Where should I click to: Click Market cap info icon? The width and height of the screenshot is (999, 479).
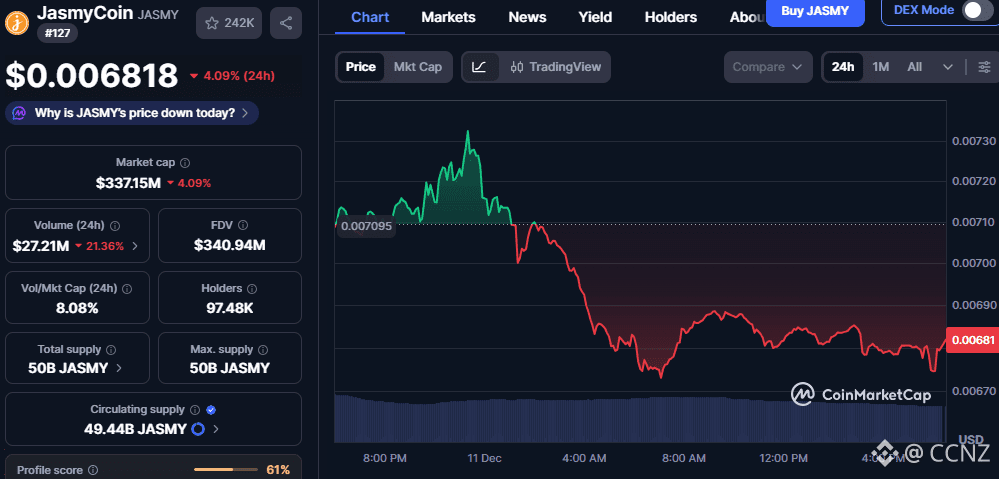(x=185, y=163)
